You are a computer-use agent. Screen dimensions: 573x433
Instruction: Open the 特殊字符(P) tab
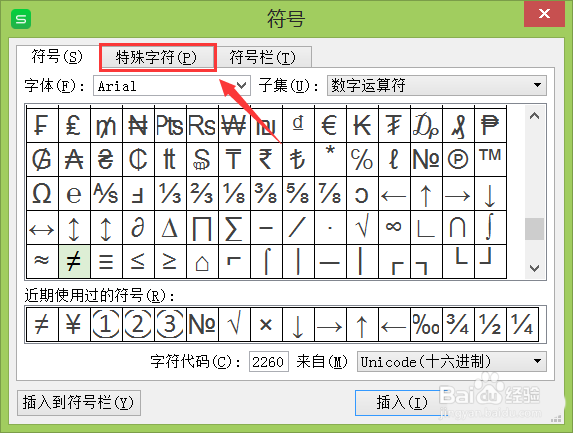click(x=157, y=57)
